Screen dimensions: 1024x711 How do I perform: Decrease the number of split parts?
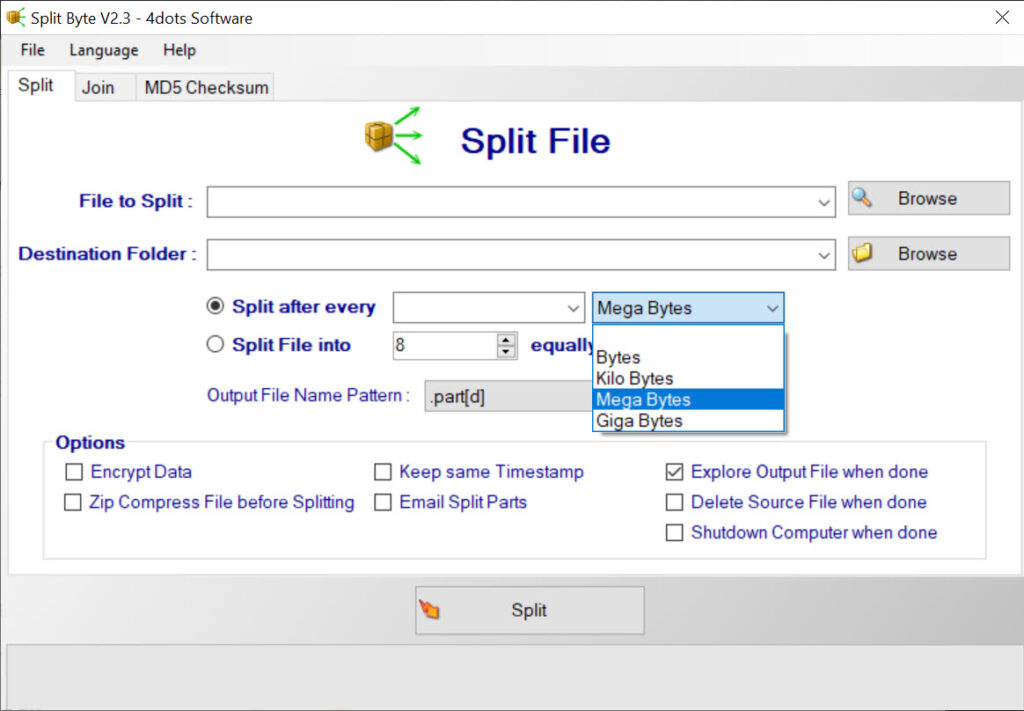[506, 351]
